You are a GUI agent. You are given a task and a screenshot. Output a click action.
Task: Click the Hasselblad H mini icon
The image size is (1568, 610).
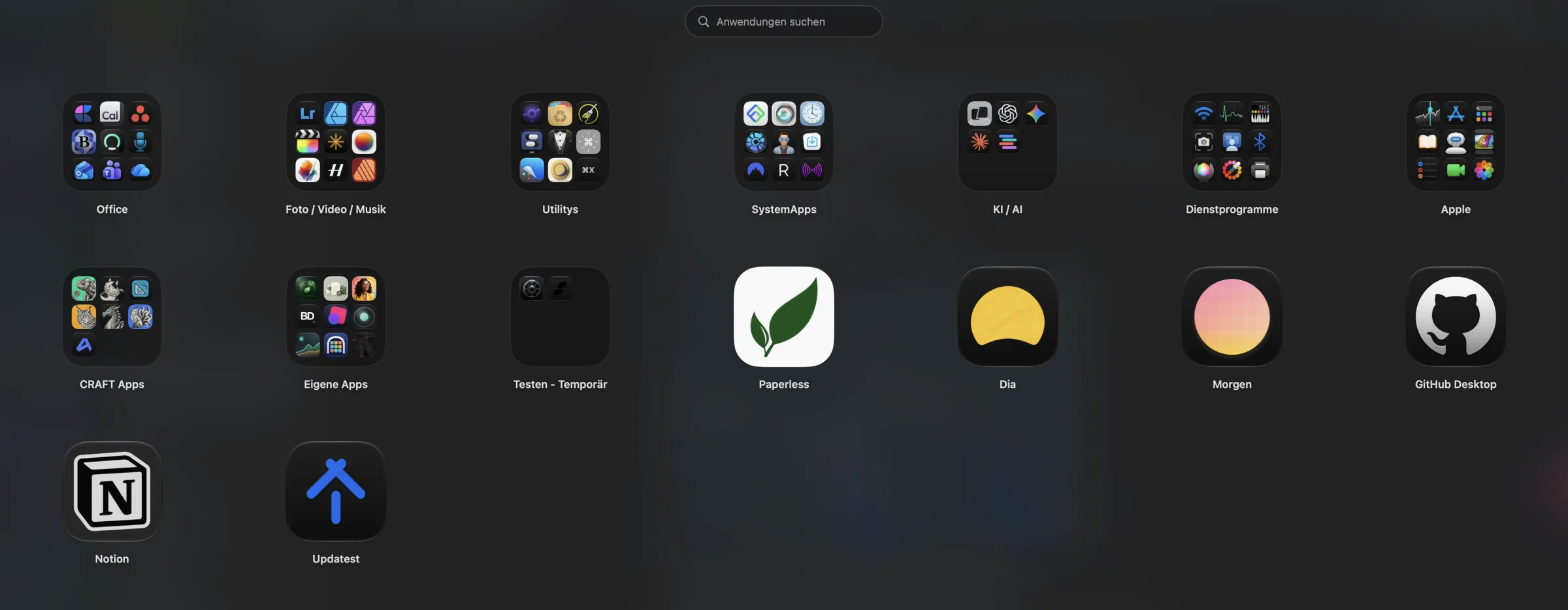336,170
